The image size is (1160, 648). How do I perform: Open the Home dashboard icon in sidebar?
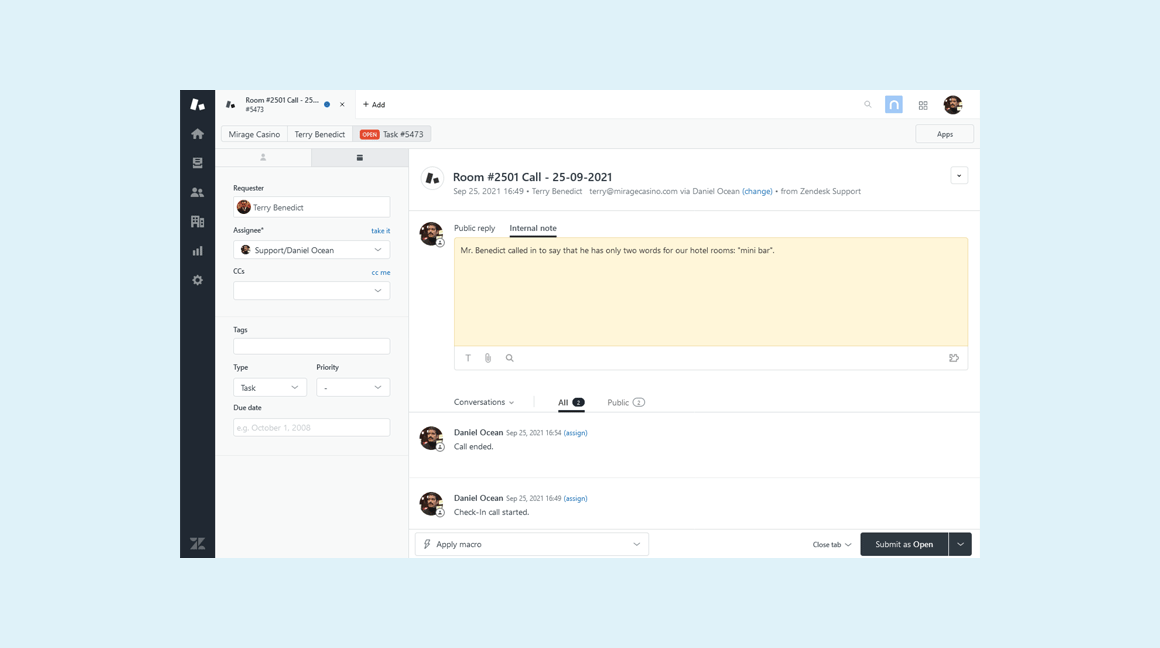pos(197,134)
